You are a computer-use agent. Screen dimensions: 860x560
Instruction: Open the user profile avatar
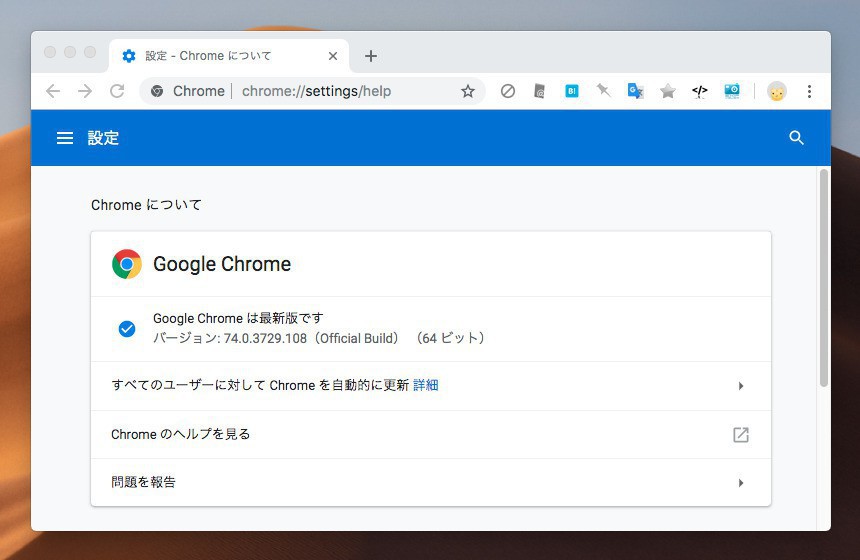(777, 91)
